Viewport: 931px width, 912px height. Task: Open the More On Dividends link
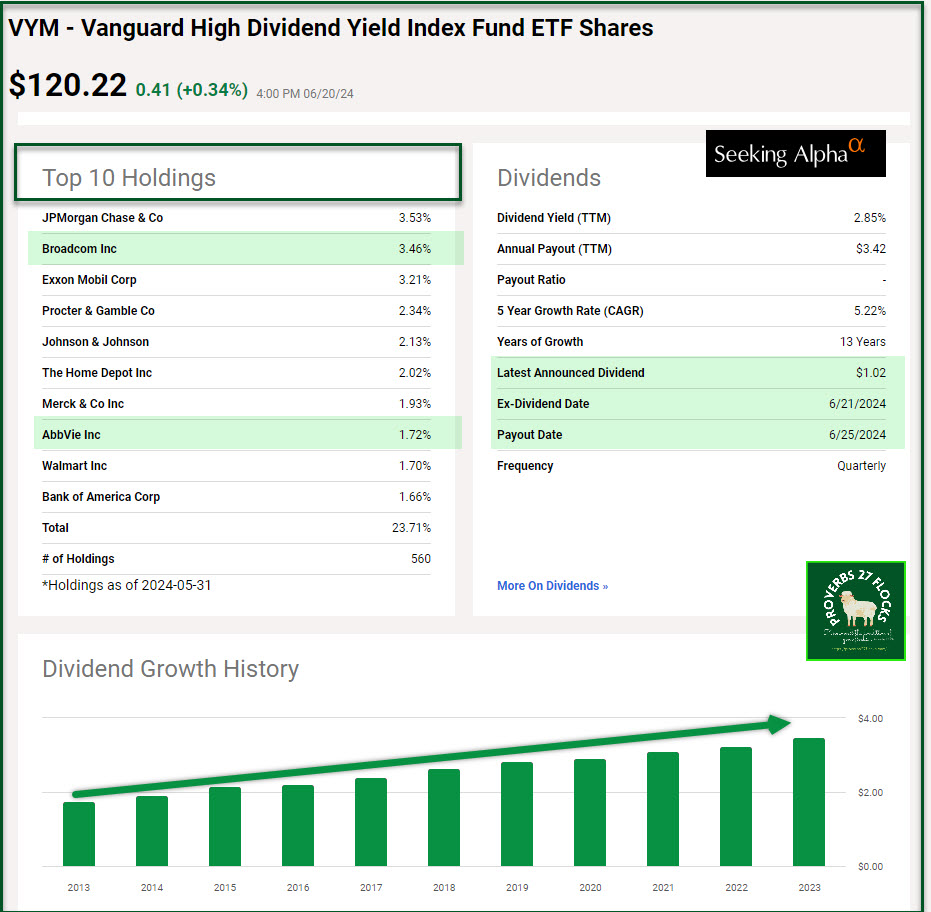(x=552, y=586)
